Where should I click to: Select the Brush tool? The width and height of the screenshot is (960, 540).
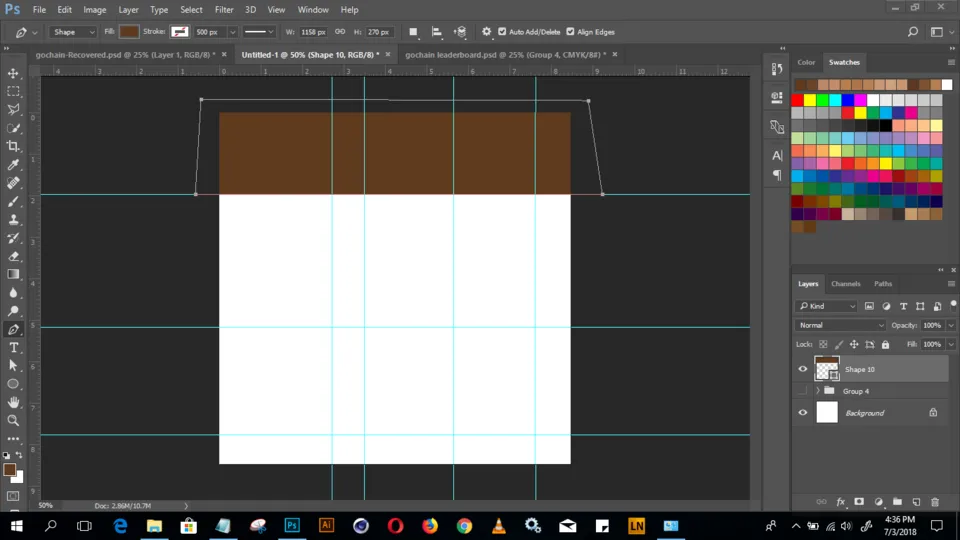coord(13,201)
